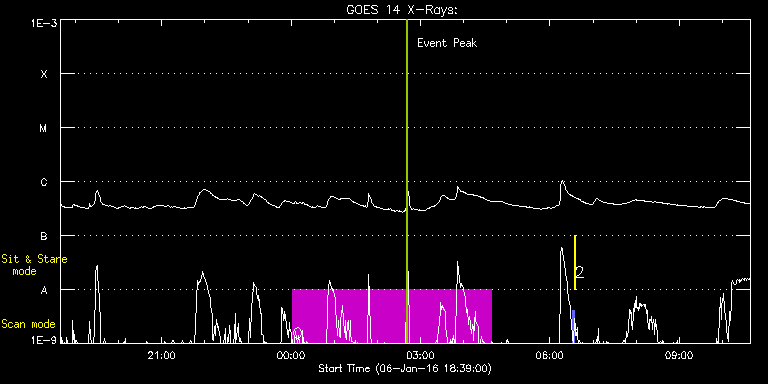This screenshot has width=768, height=384.
Task: Click the '1E-3' y-axis label
Action: [x=44, y=23]
